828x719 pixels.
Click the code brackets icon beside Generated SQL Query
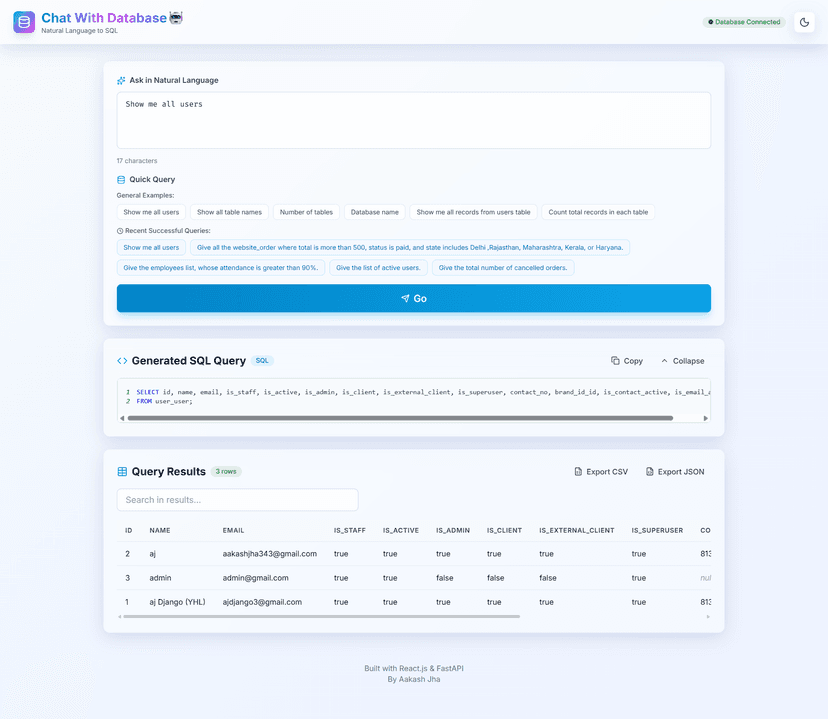[124, 360]
